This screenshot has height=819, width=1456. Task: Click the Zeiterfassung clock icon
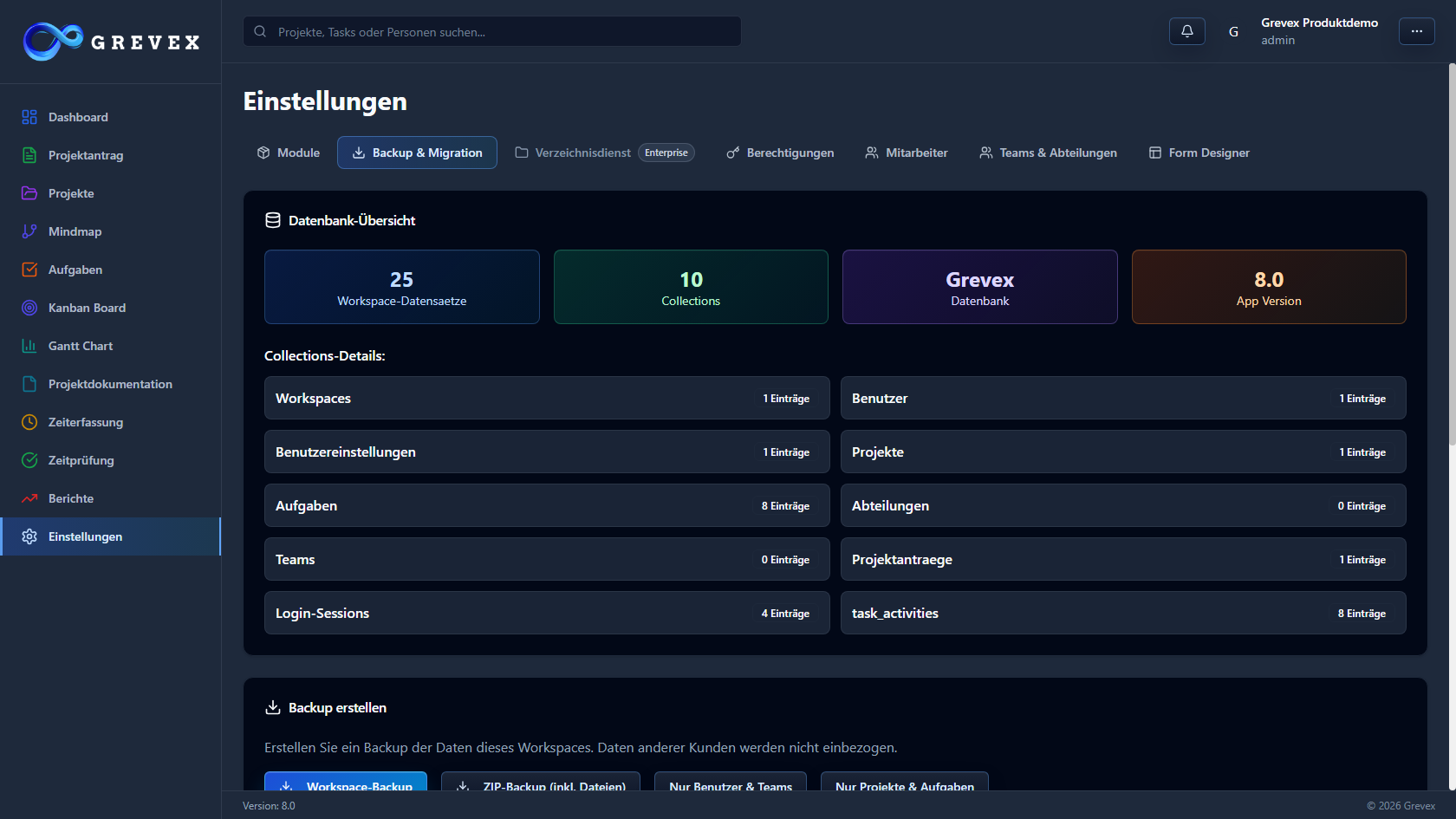[29, 422]
